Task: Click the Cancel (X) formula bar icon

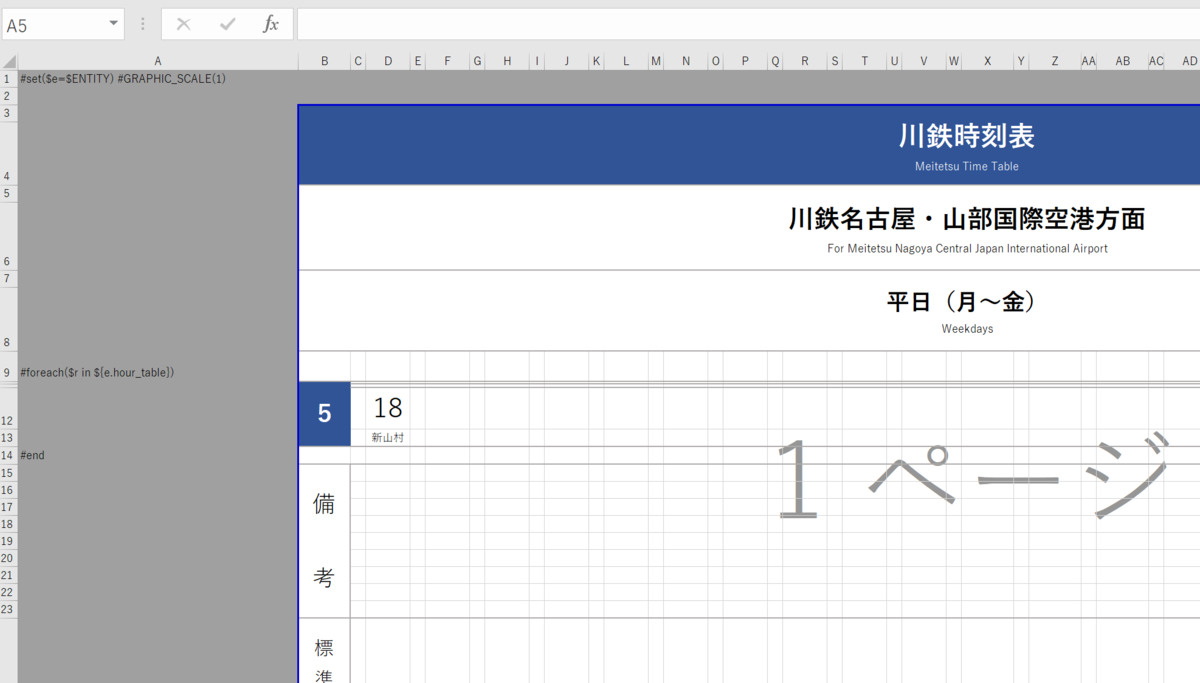Action: point(184,25)
